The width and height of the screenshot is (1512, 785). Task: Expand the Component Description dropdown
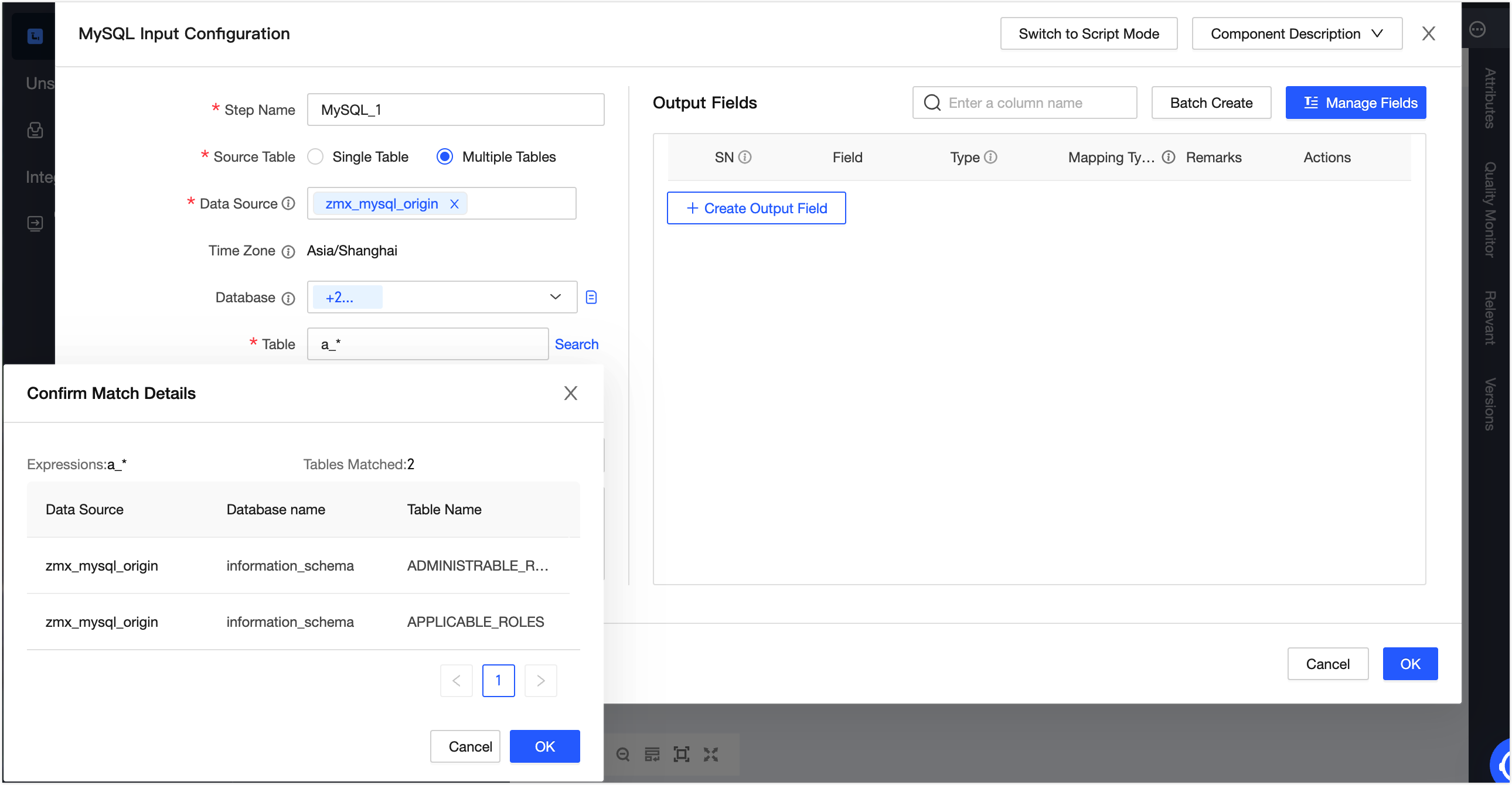(1297, 33)
